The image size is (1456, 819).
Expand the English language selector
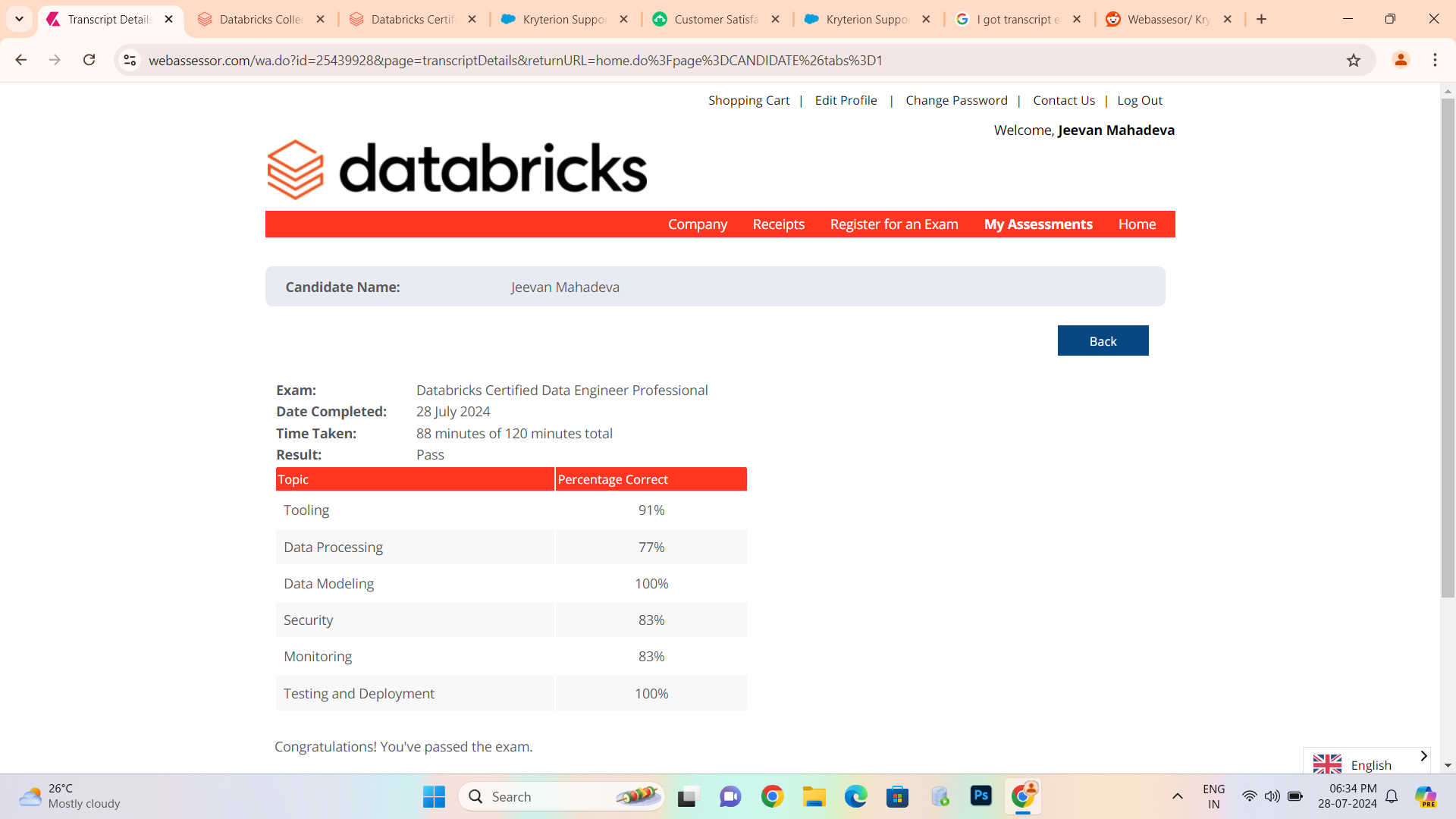point(1423,756)
